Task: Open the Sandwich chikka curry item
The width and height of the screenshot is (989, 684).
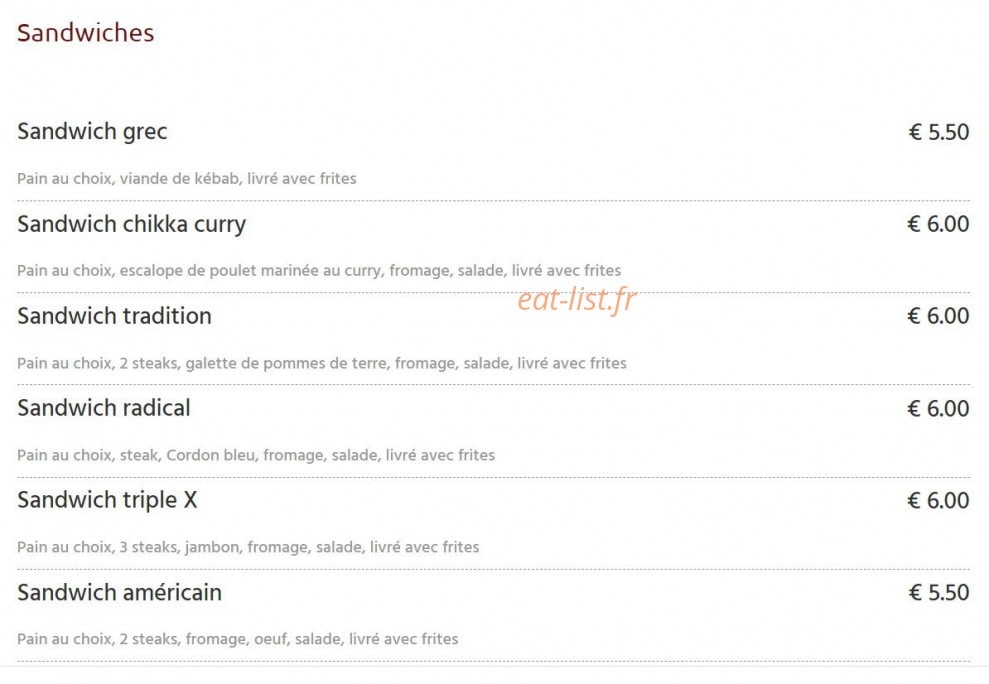Action: pyautogui.click(x=131, y=224)
